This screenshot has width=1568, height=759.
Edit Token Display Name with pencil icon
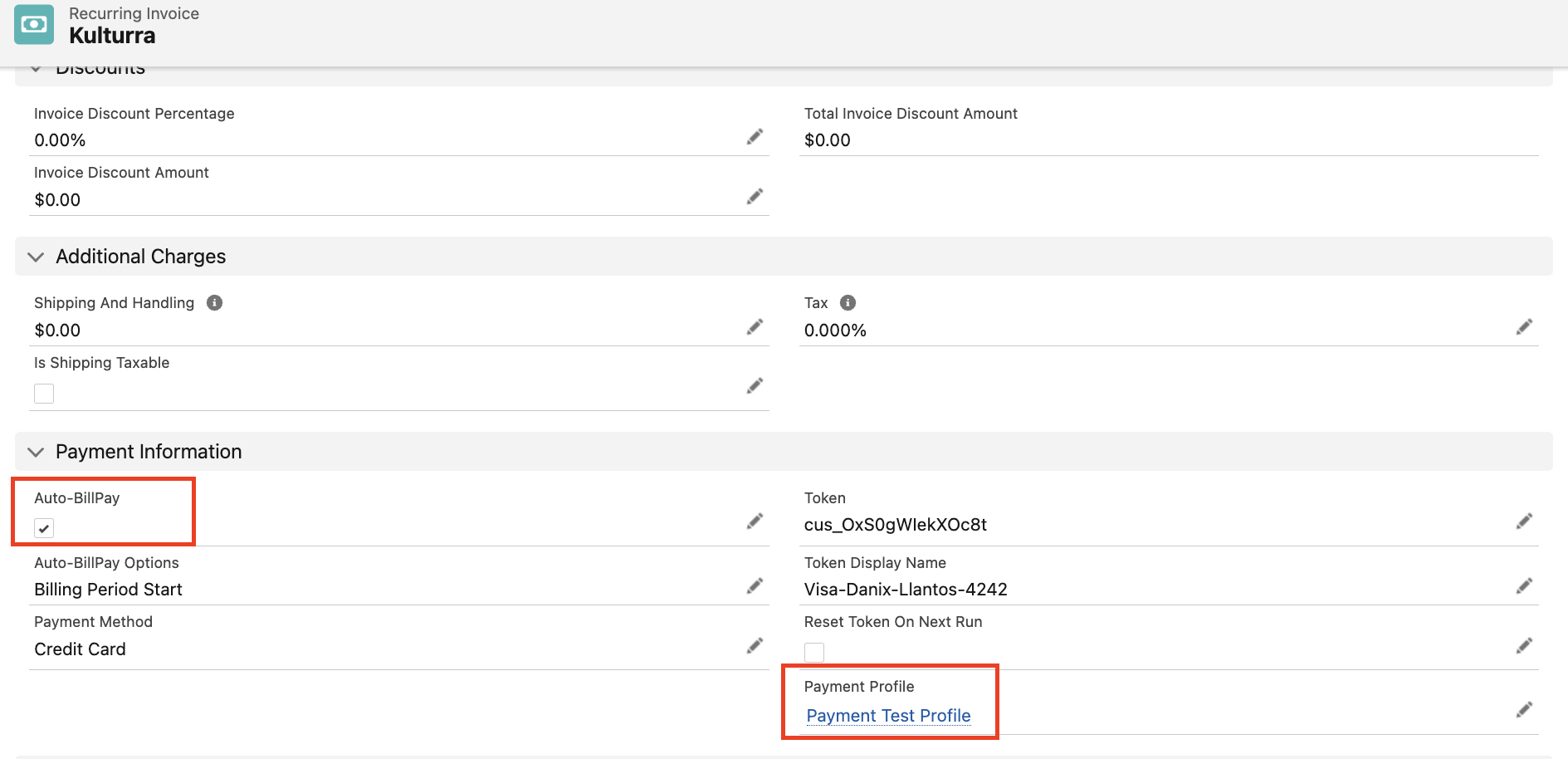[x=1524, y=586]
